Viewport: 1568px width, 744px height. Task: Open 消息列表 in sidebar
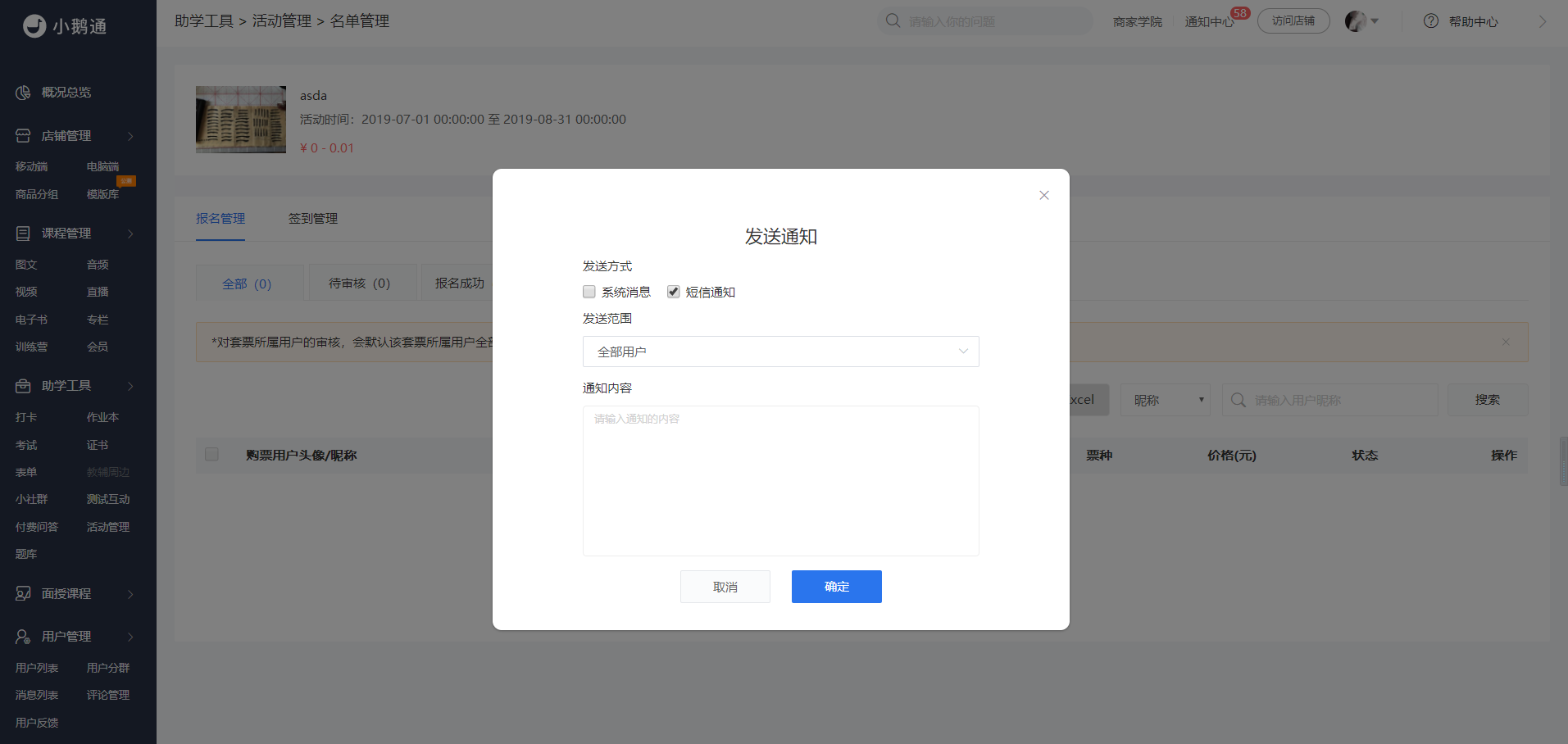click(37, 695)
